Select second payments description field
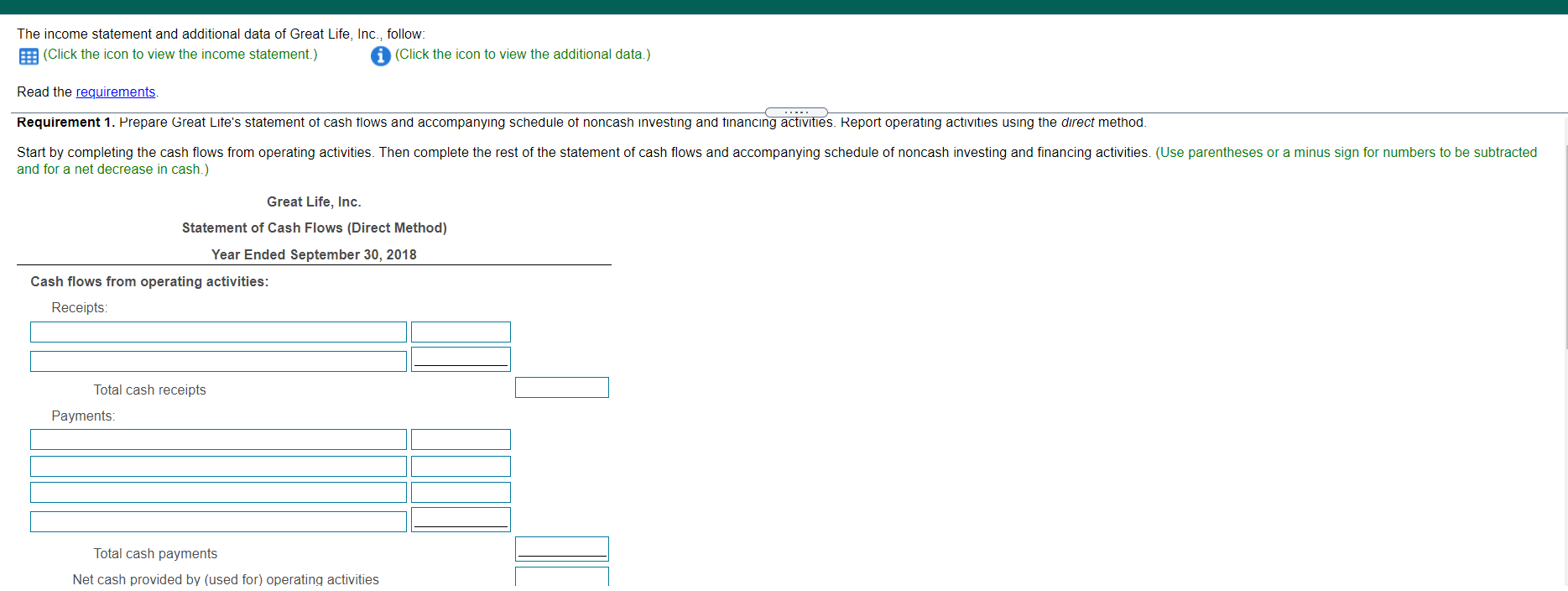Viewport: 1568px width, 591px height. tap(218, 467)
